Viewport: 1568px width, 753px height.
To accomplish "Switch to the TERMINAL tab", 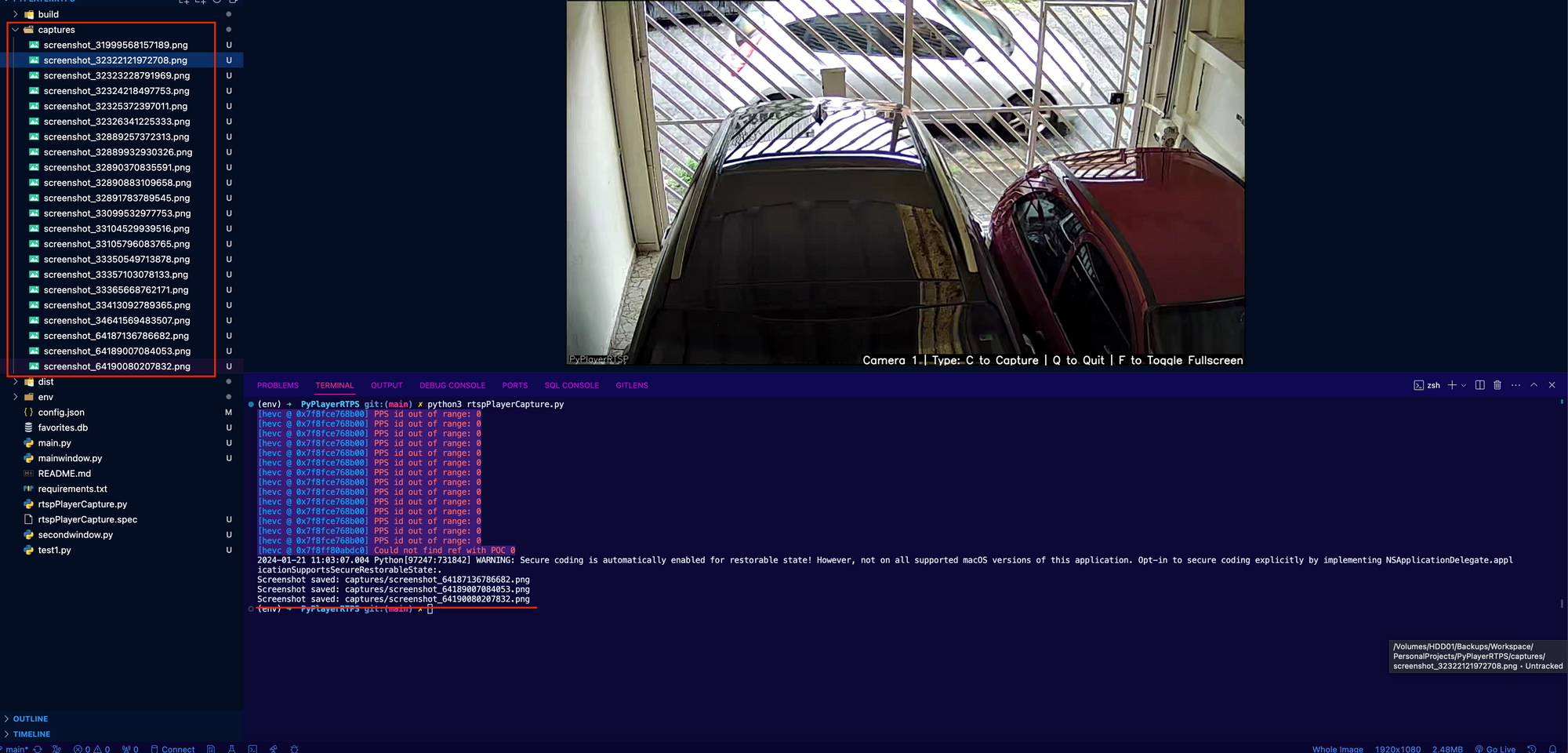I will coord(335,385).
